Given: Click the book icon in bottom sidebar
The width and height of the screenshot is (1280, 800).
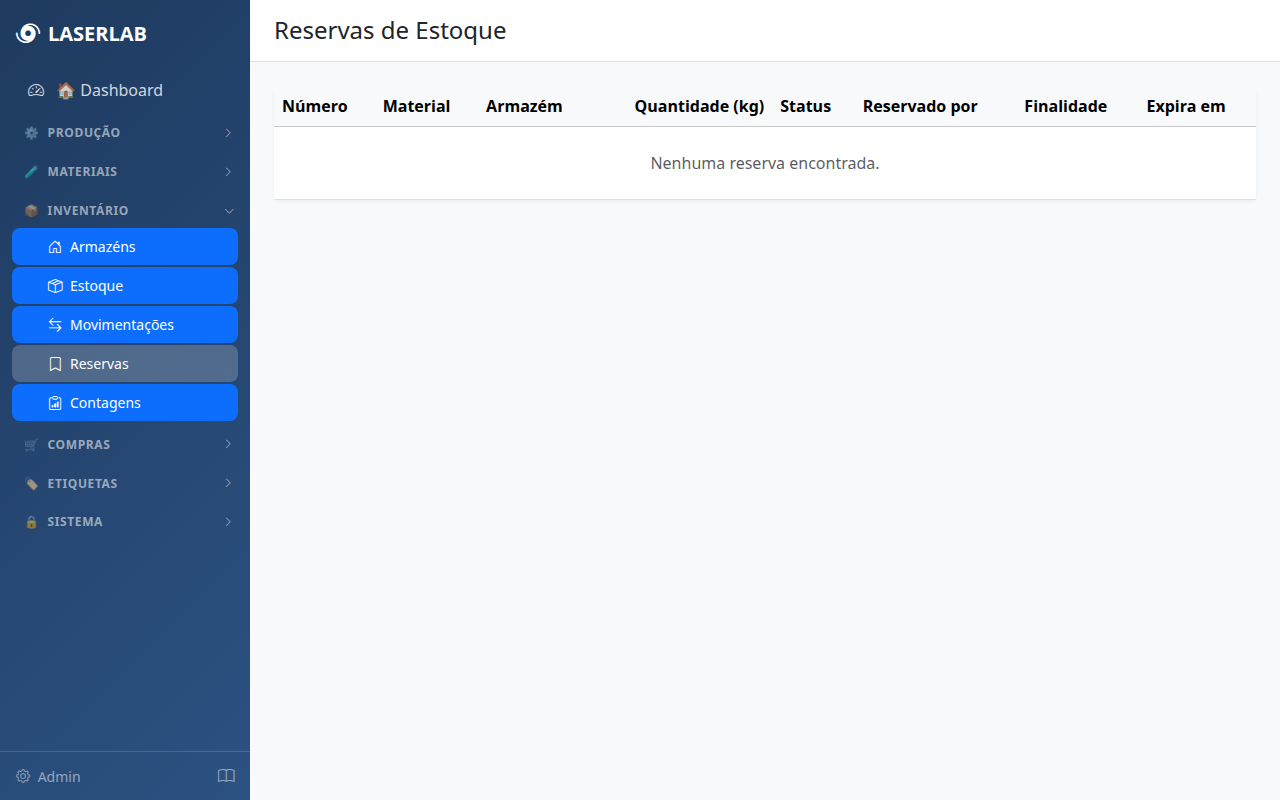Looking at the screenshot, I should [226, 776].
